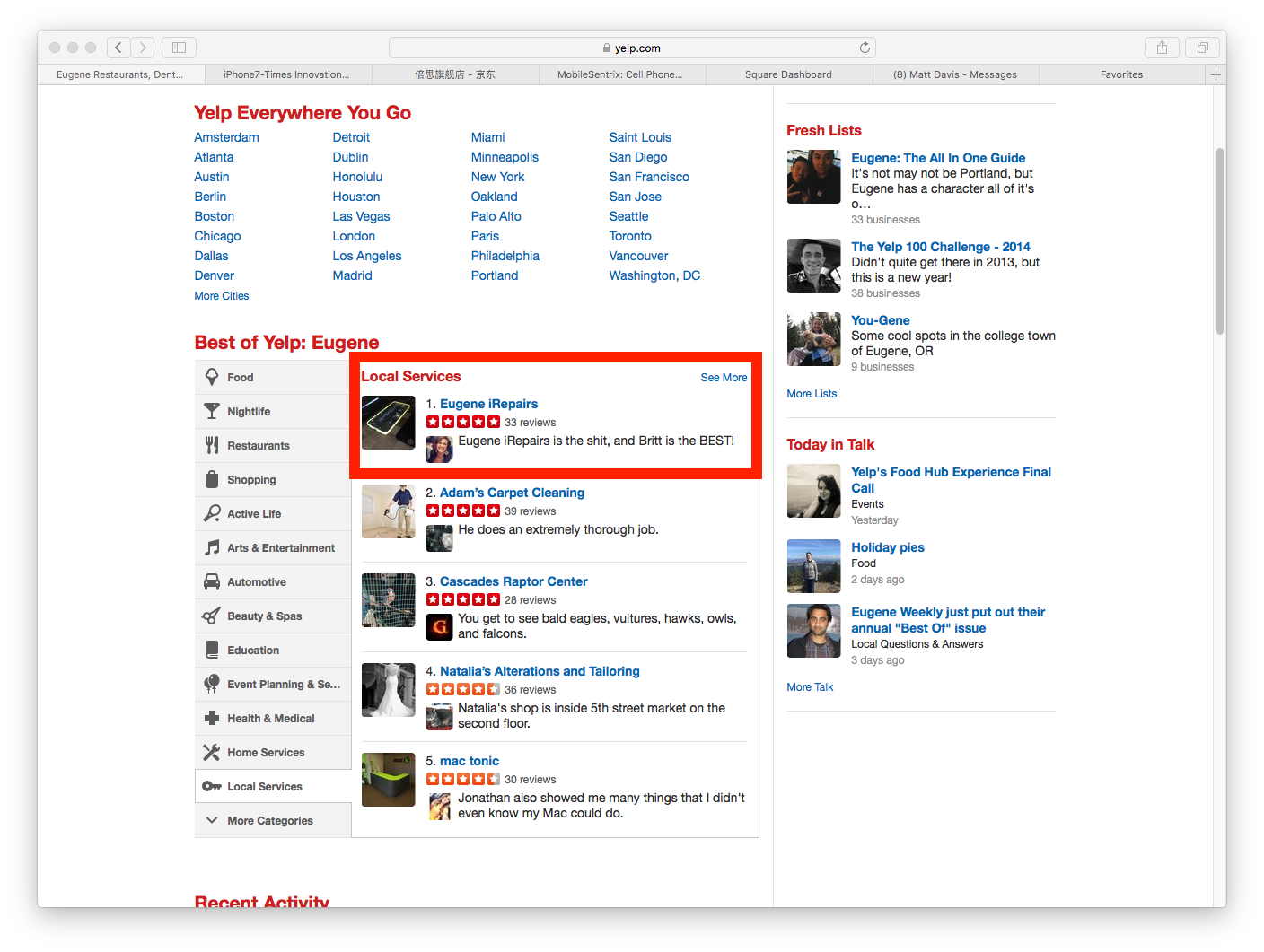Click the Arts & Entertainment music note icon
Screen dimensions: 1264x952
[x=212, y=547]
